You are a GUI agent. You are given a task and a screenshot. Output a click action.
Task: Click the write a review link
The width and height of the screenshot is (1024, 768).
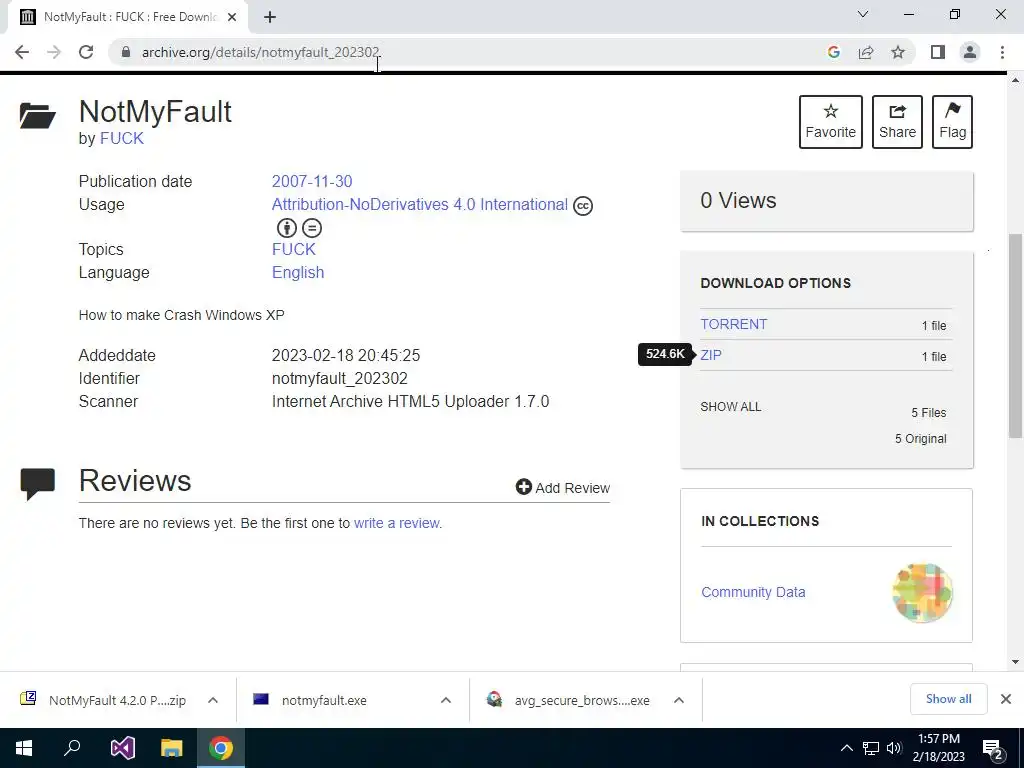tap(396, 523)
